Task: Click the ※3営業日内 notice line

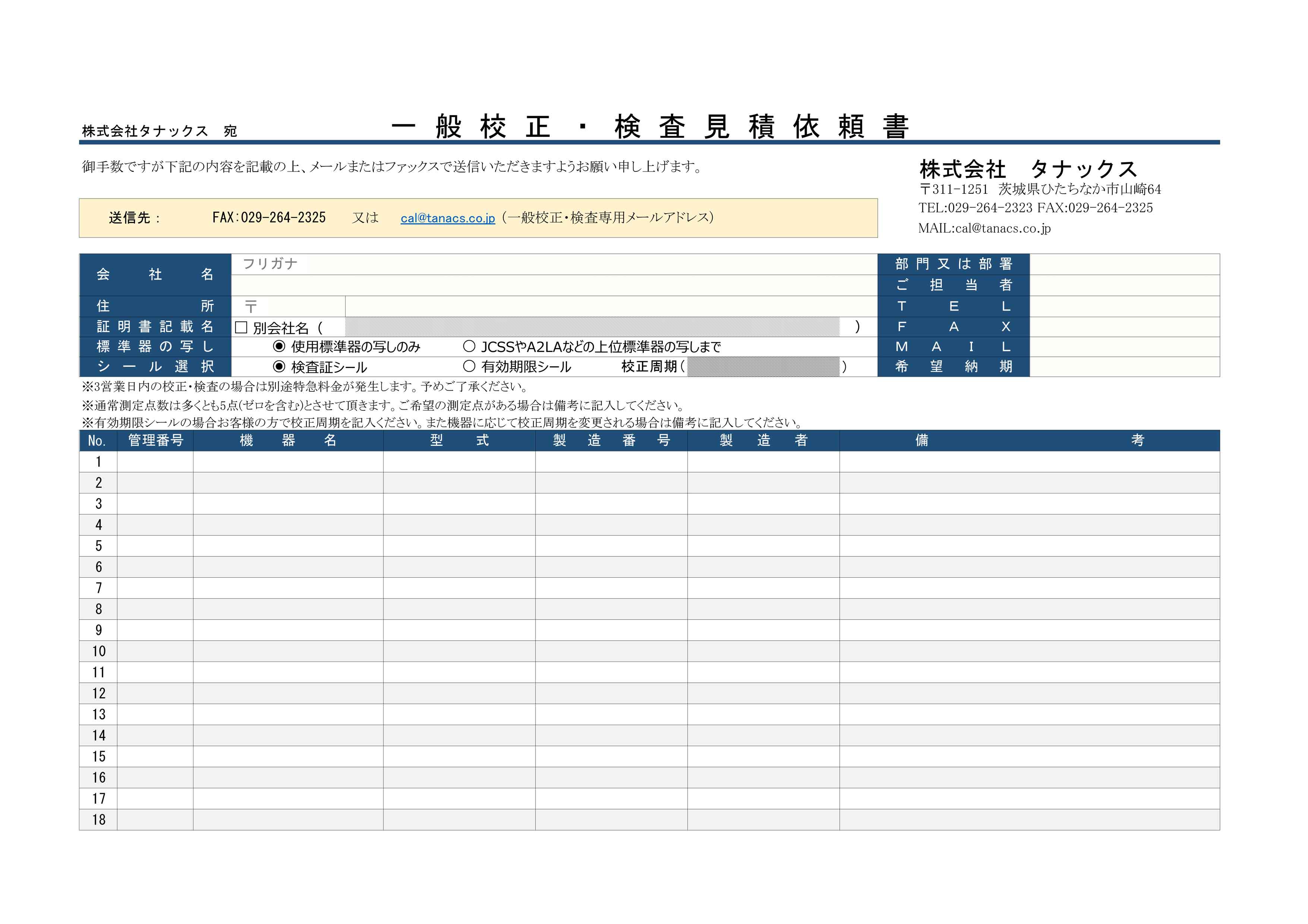Action: (x=305, y=387)
